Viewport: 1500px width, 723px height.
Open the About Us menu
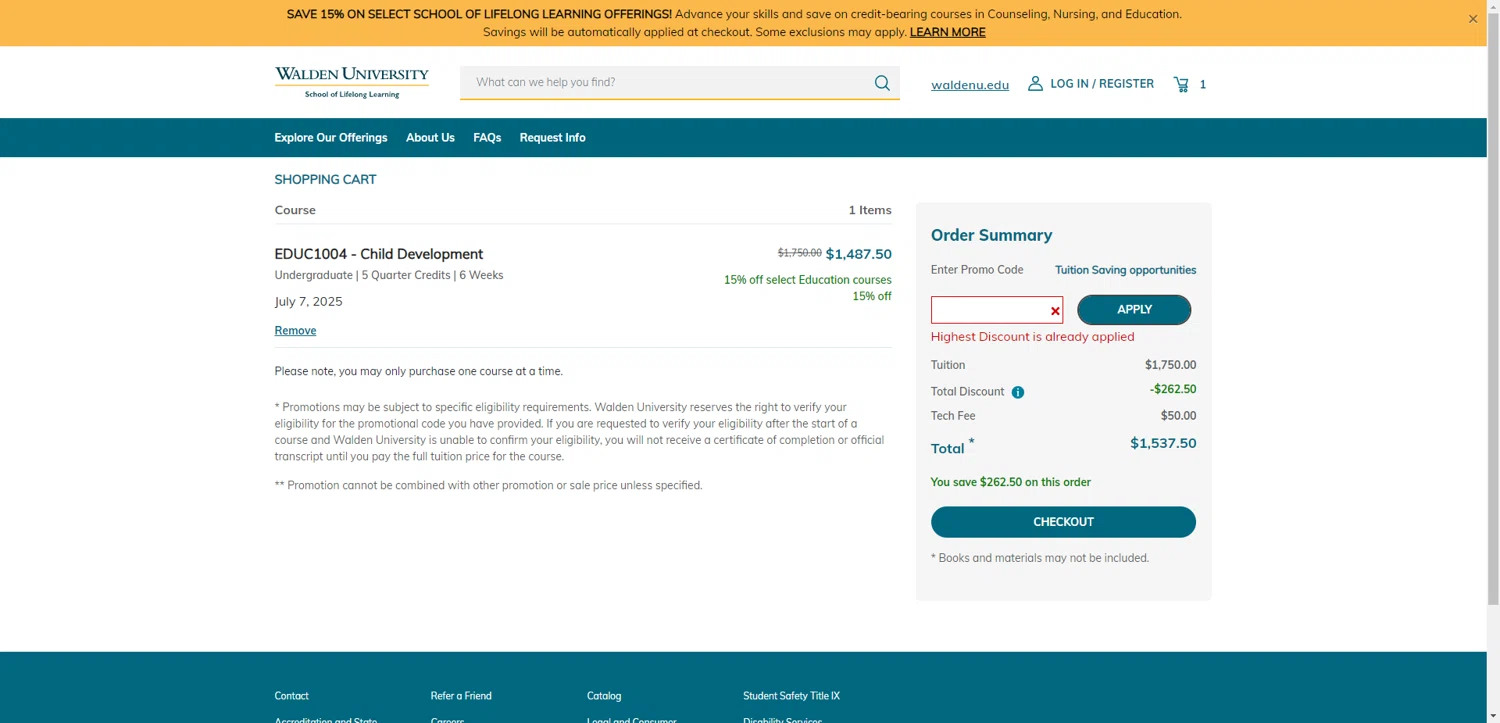430,138
